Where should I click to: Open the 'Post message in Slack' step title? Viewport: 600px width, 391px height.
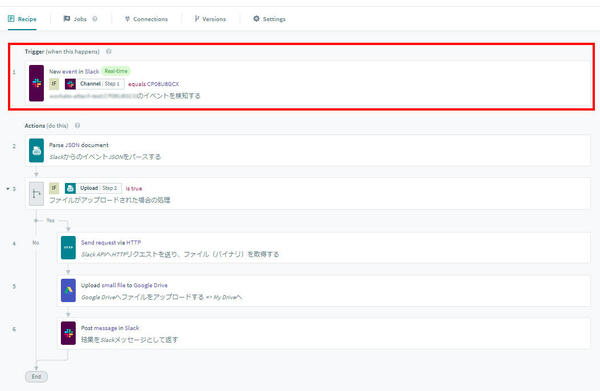(x=110, y=328)
